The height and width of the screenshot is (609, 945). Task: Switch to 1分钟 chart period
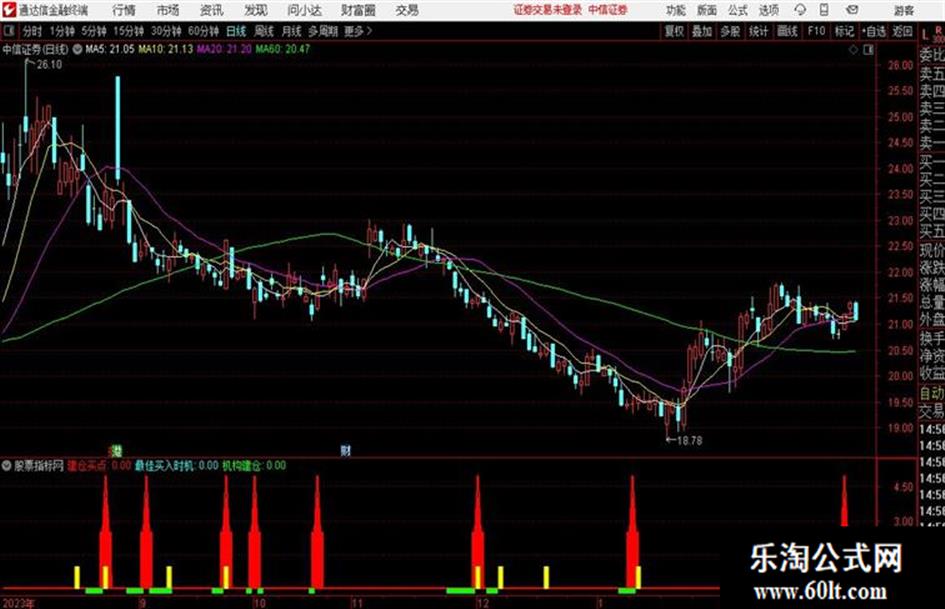61,31
